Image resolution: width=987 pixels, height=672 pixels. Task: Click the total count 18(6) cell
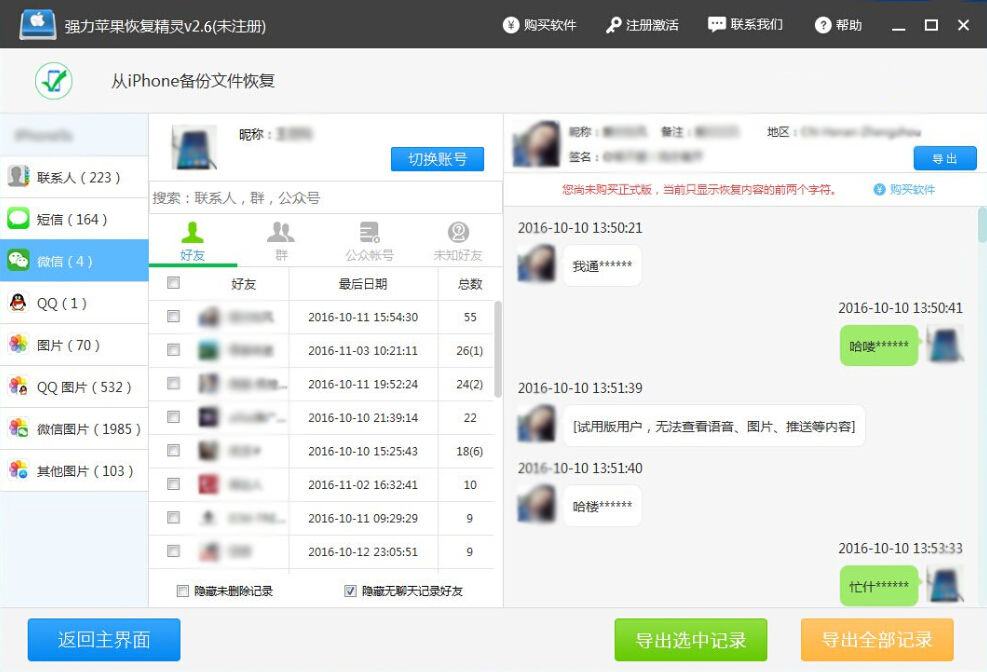[x=470, y=451]
